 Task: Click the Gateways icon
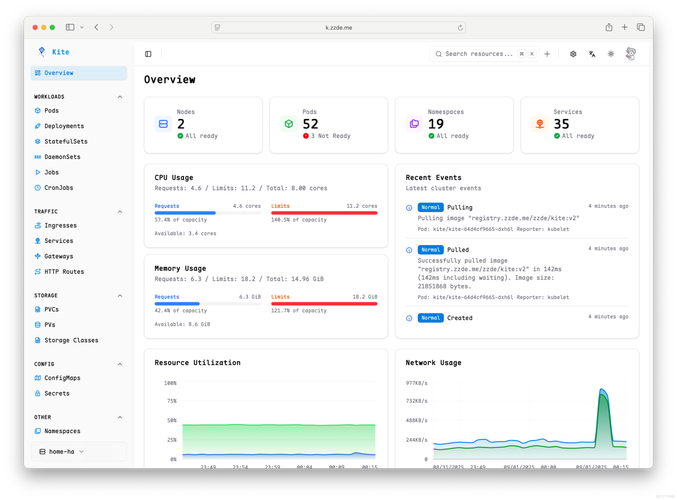click(x=38, y=256)
